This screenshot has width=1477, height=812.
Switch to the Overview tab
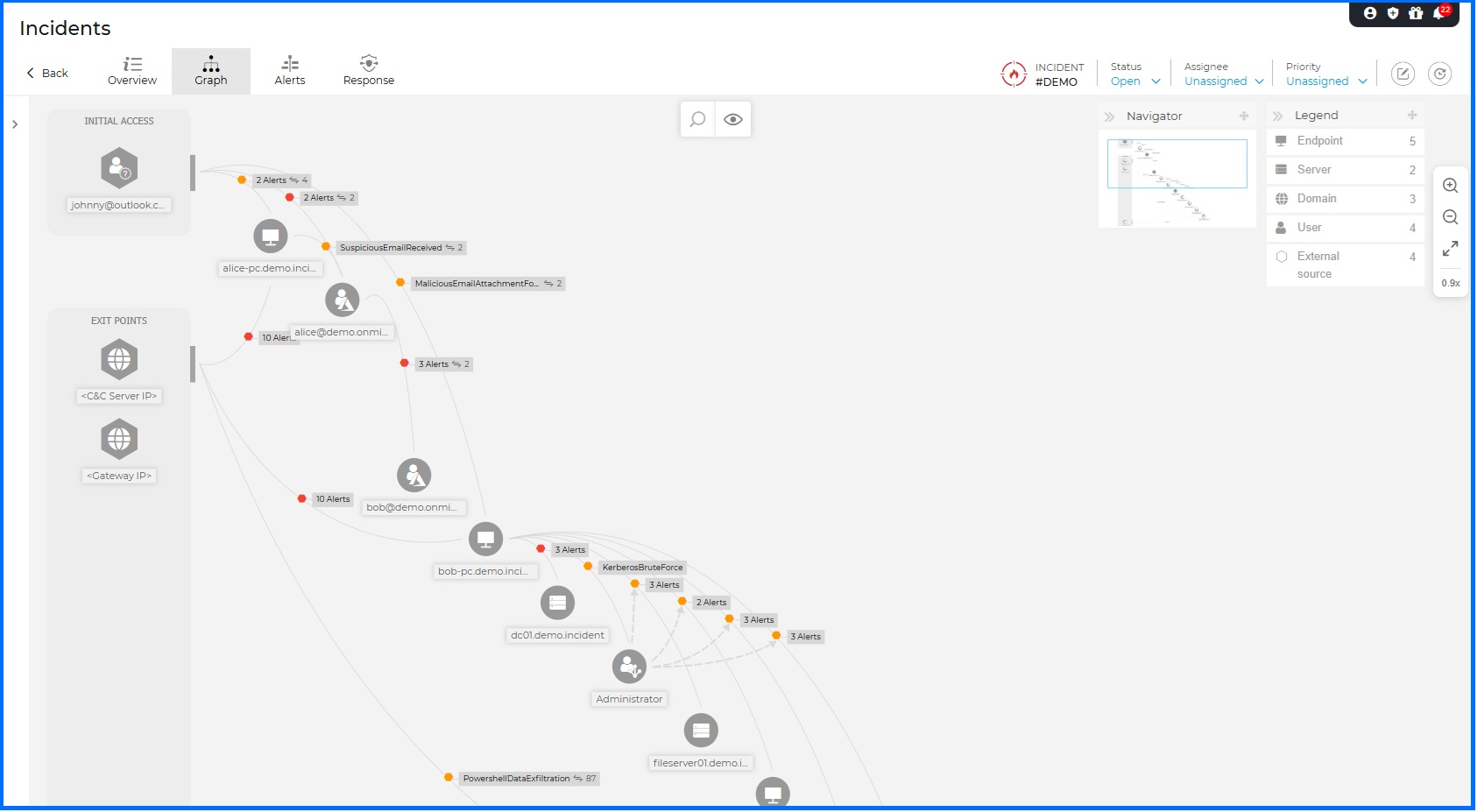click(131, 70)
